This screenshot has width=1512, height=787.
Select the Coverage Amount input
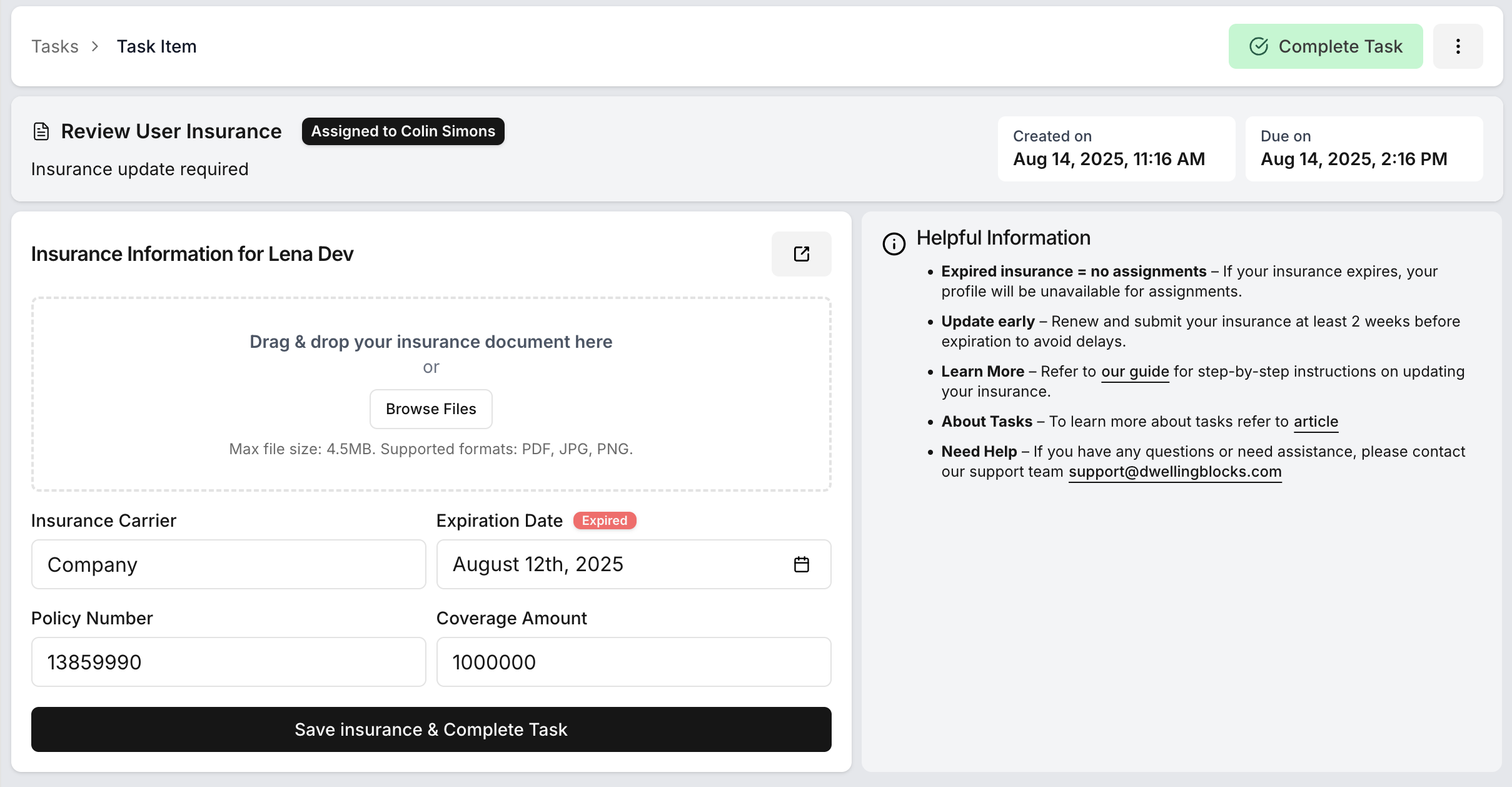click(x=633, y=662)
